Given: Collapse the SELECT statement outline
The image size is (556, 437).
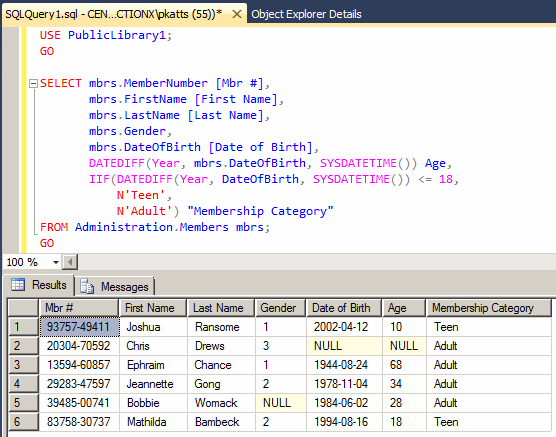Looking at the screenshot, I should point(33,83).
